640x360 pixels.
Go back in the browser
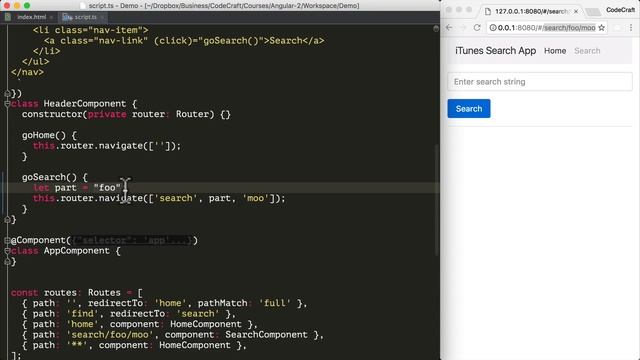coord(449,28)
